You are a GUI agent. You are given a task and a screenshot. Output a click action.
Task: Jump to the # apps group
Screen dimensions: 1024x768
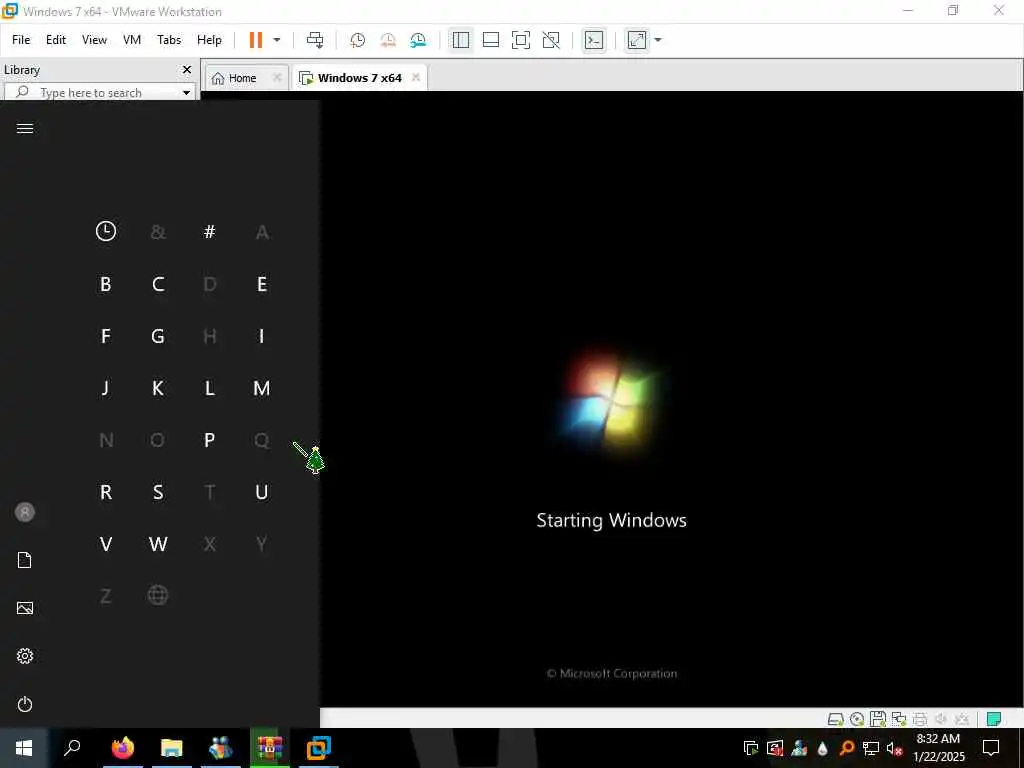(x=210, y=231)
